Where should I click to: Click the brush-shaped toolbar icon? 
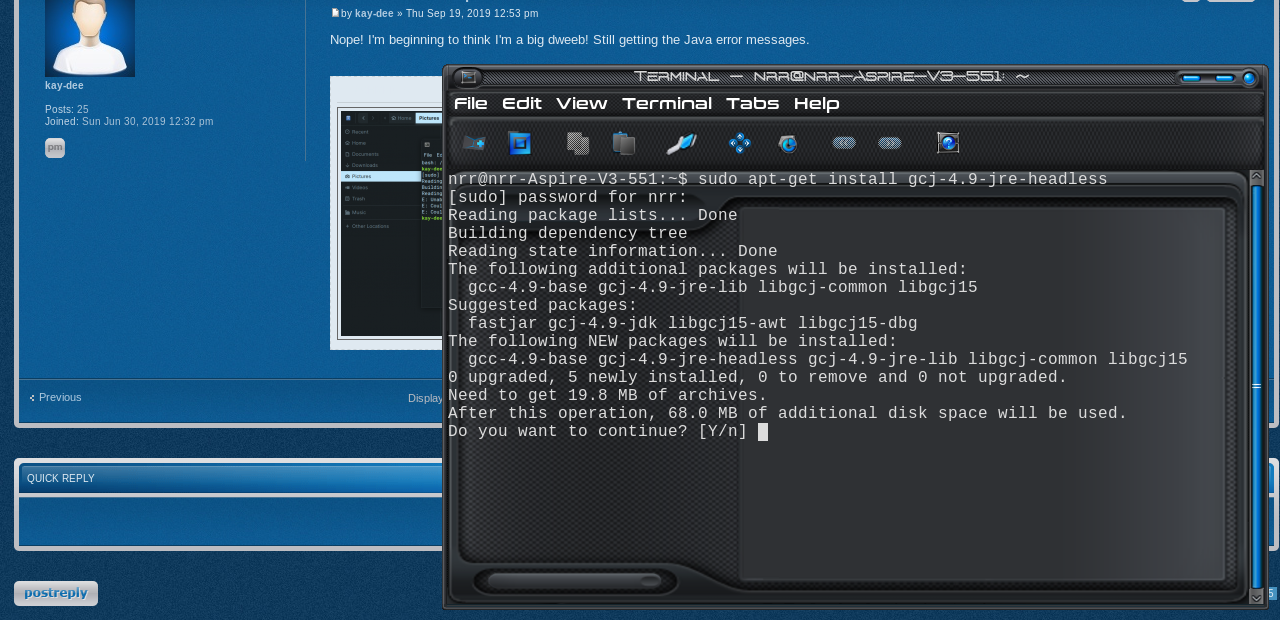(681, 143)
